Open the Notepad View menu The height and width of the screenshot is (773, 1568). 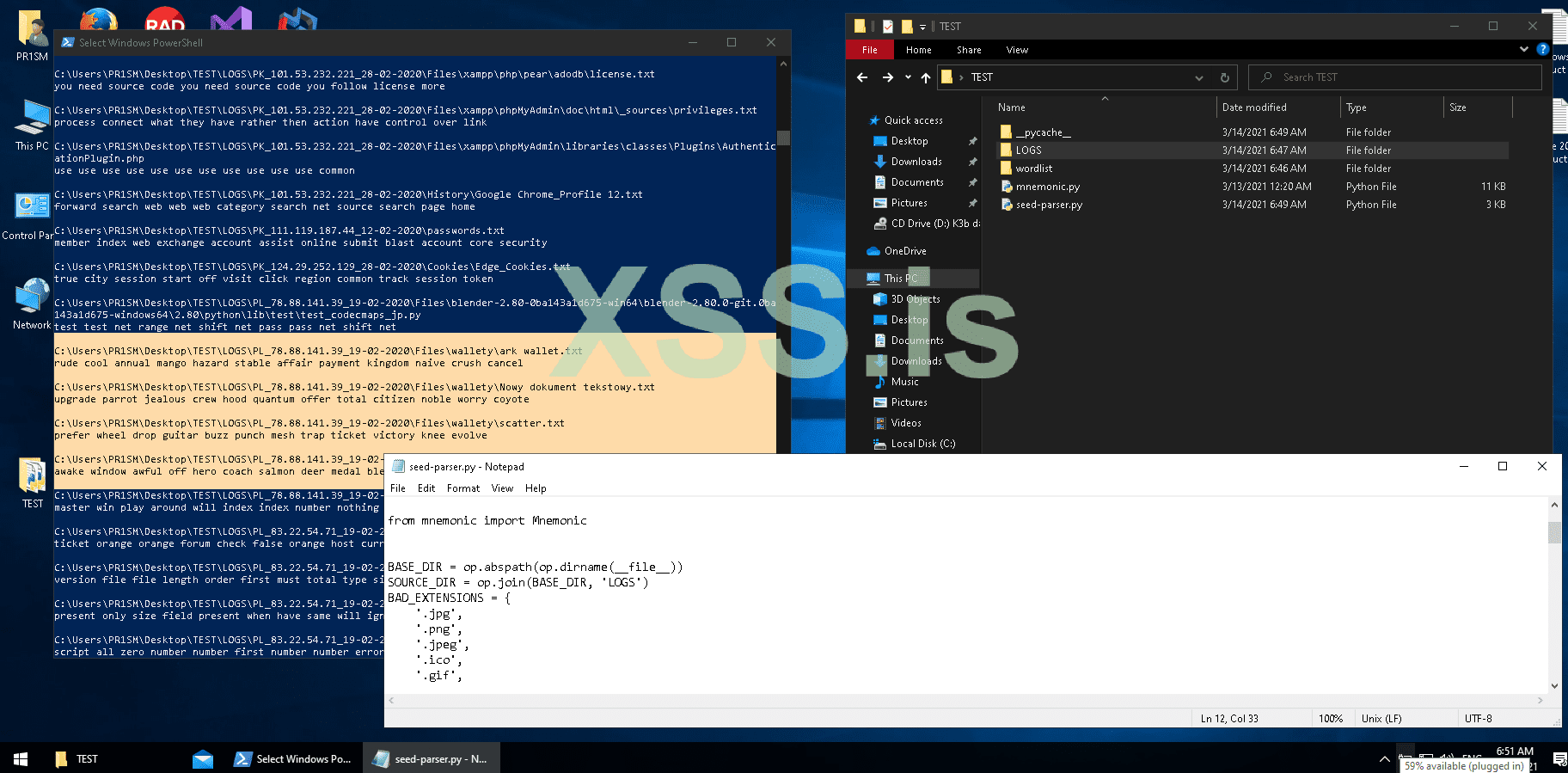(x=502, y=488)
